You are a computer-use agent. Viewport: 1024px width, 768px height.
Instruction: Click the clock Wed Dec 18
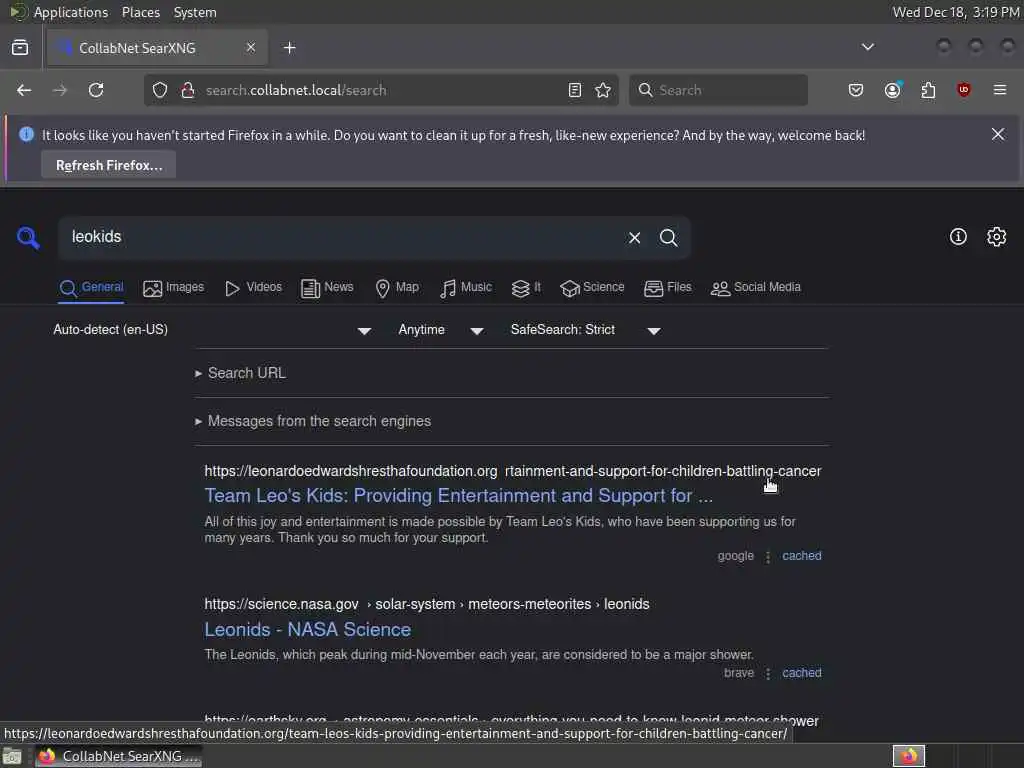[x=955, y=12]
